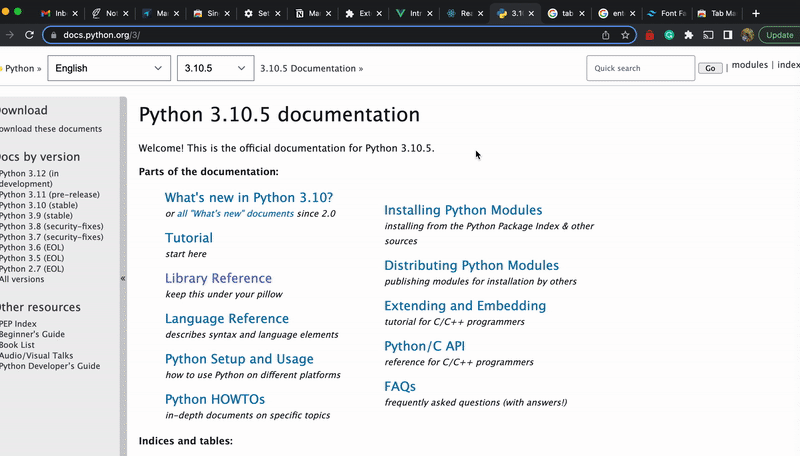The height and width of the screenshot is (456, 800).
Task: Click the Go search button
Action: pos(710,68)
